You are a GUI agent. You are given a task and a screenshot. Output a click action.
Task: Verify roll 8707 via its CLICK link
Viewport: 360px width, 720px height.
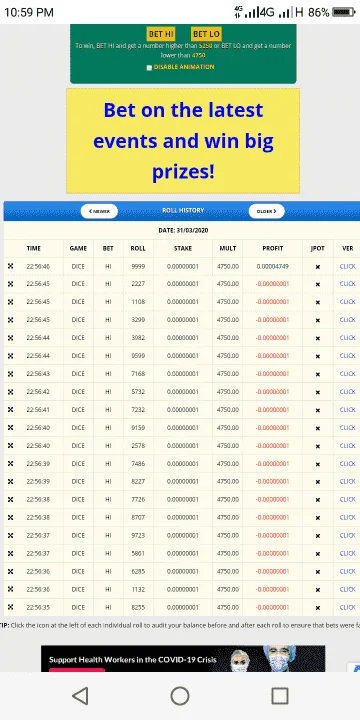(348, 517)
